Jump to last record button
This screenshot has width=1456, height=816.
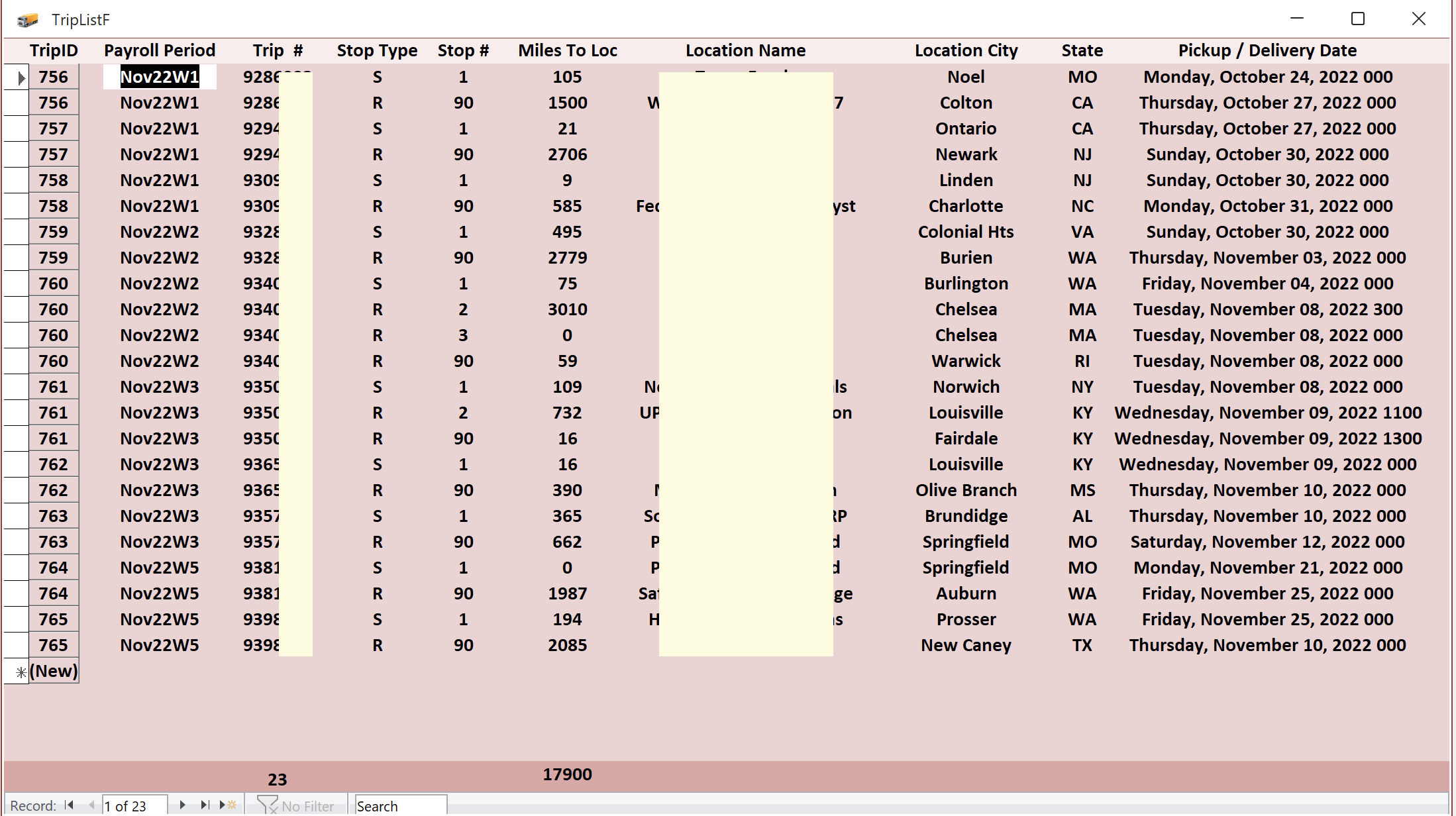pyautogui.click(x=205, y=805)
